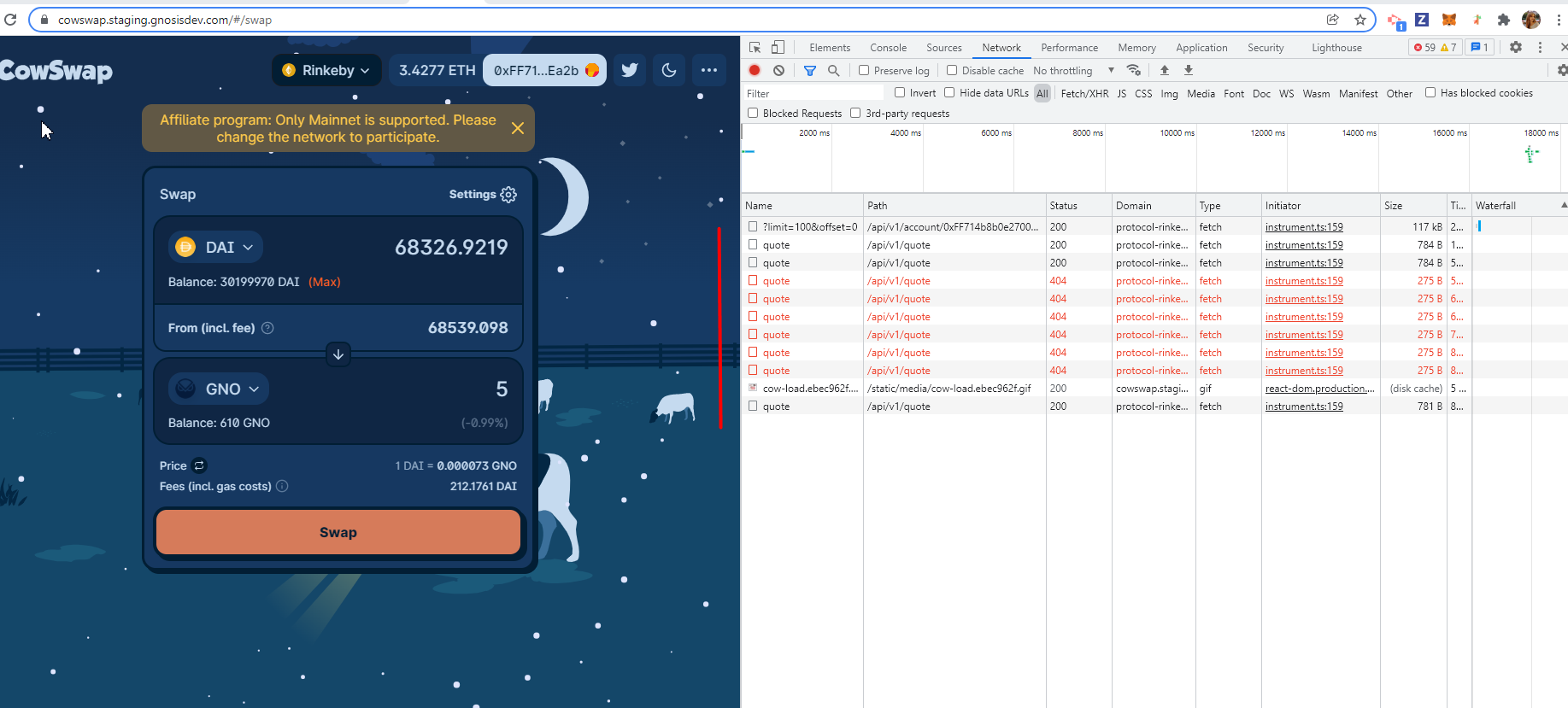1568x708 pixels.
Task: Open the Rinkeby network selector
Action: tap(326, 70)
